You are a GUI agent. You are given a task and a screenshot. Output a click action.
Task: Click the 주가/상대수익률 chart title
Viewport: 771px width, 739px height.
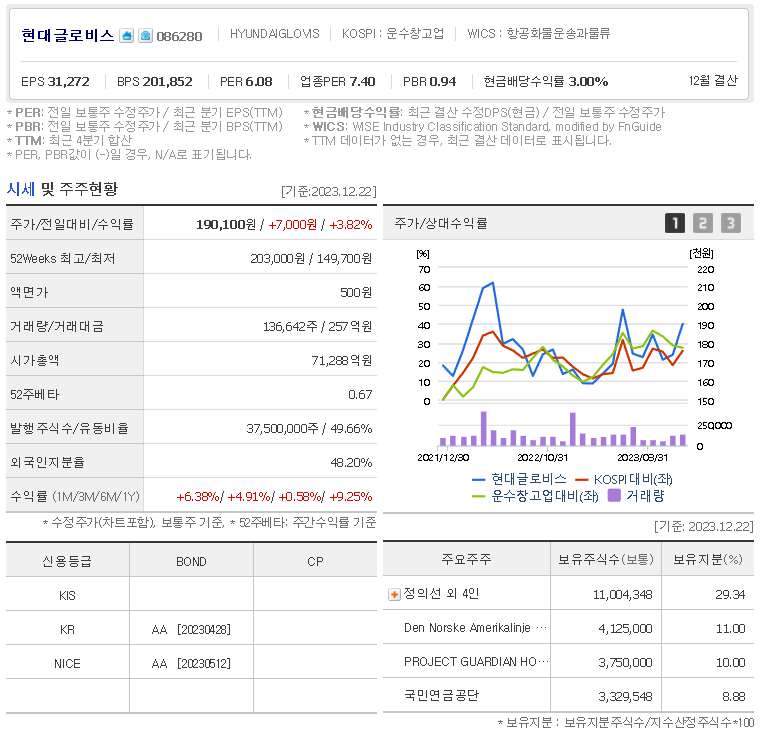(441, 223)
